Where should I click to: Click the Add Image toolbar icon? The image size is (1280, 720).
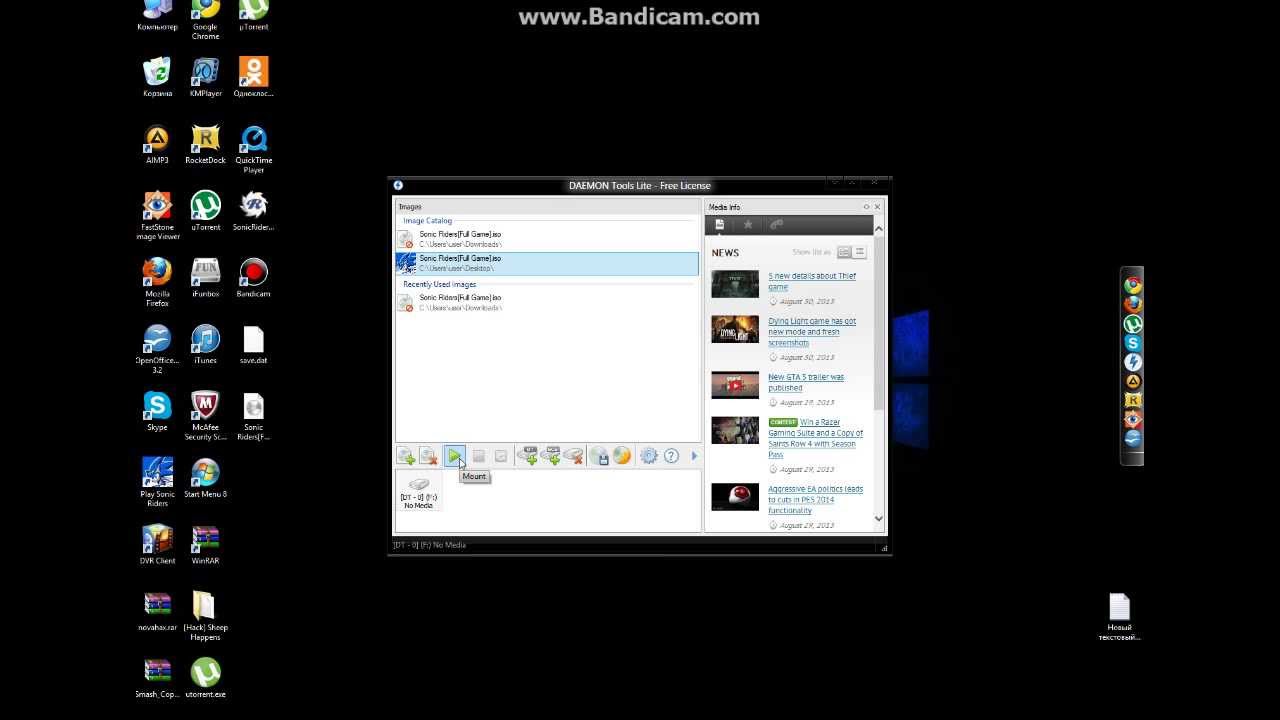406,456
